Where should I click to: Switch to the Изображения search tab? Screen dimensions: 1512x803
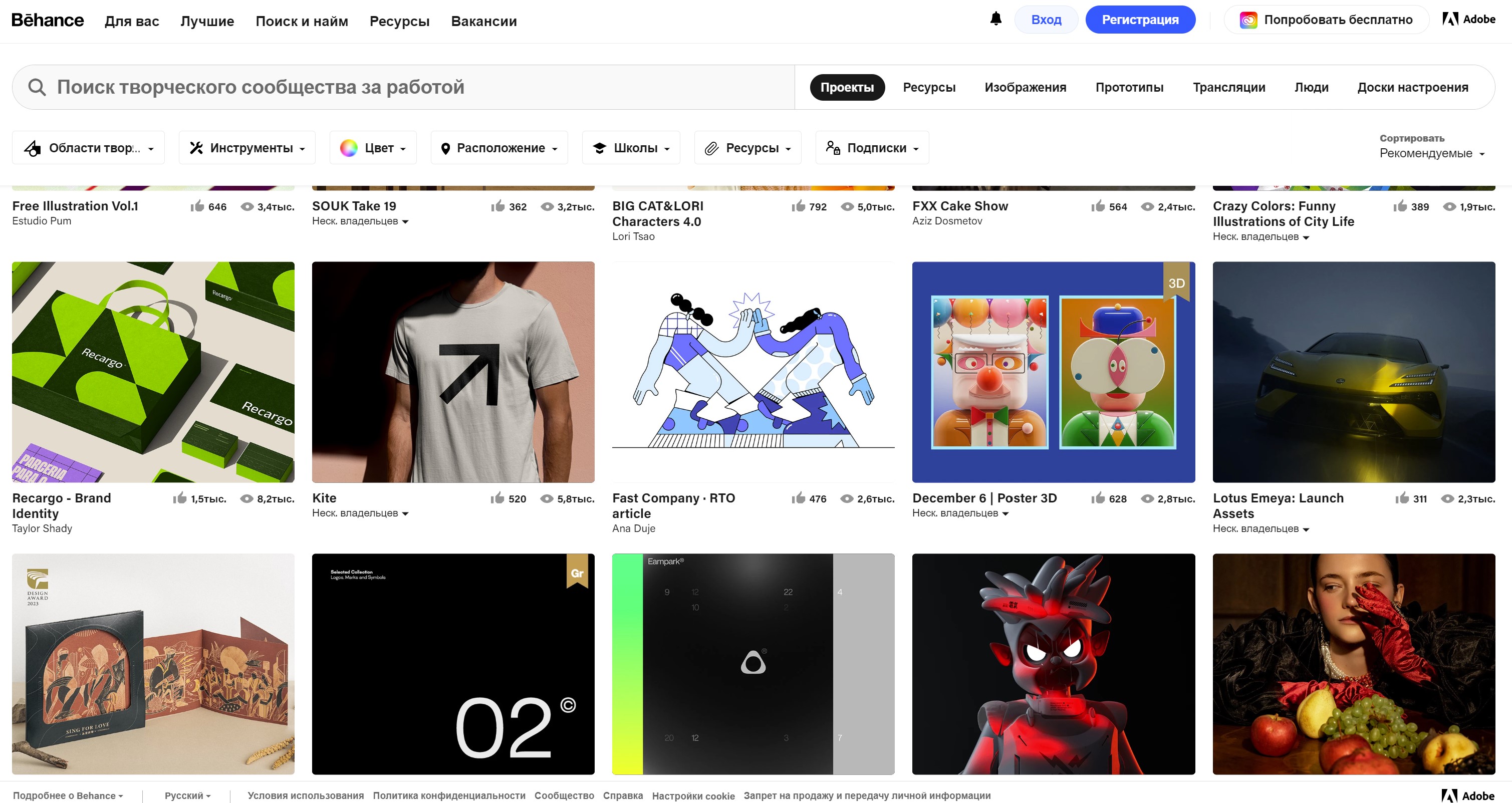point(1026,87)
